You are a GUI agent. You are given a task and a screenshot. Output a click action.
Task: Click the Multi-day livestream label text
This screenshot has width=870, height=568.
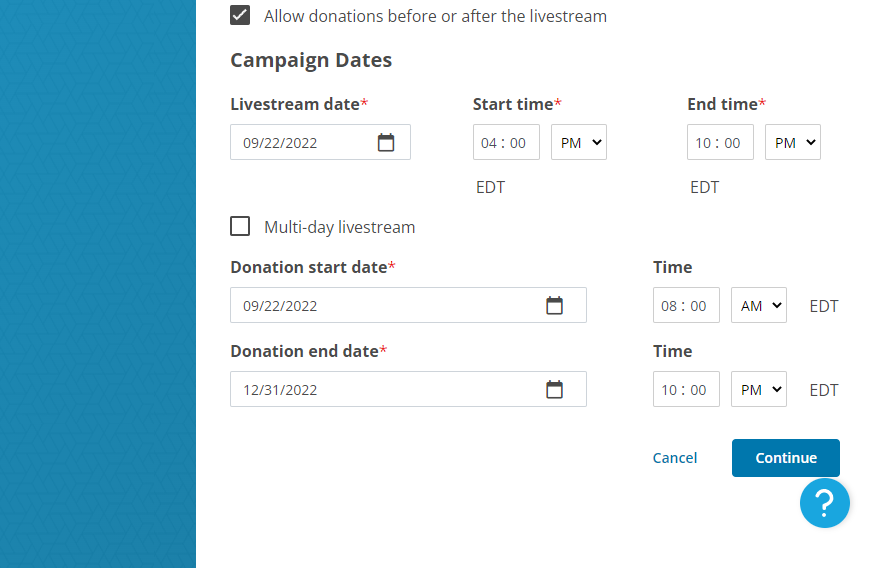(340, 227)
